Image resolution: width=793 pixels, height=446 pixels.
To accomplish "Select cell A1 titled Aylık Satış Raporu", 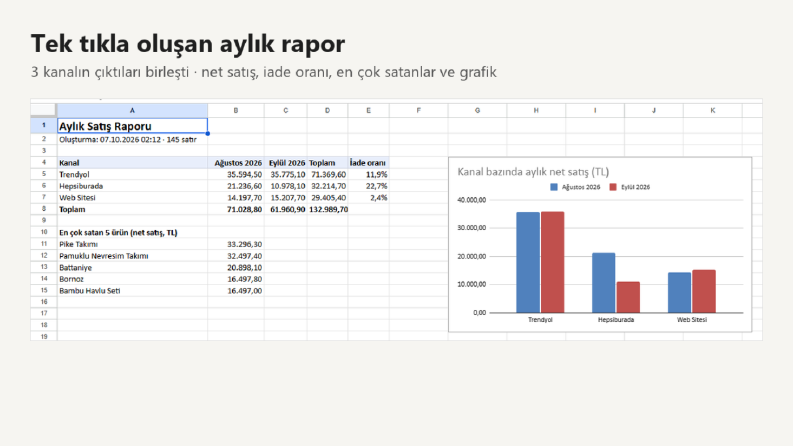I will tap(132, 126).
